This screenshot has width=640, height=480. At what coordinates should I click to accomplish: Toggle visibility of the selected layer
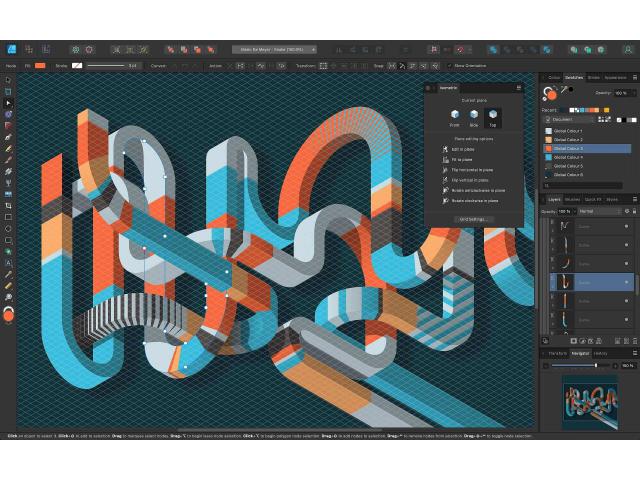point(629,283)
